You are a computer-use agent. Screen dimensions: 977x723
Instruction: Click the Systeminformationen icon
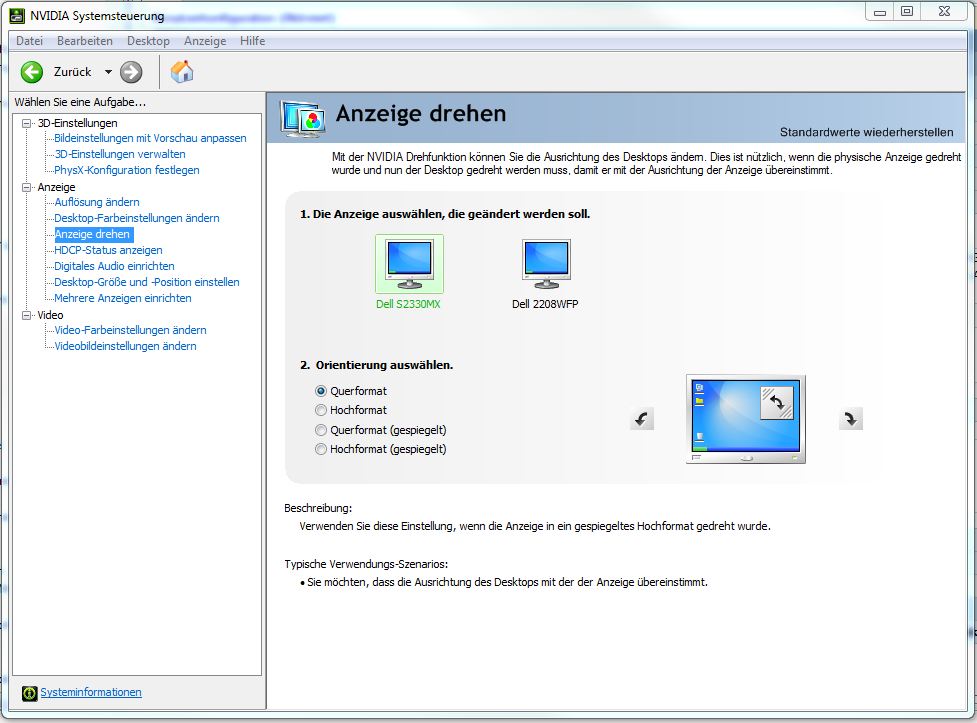[29, 693]
